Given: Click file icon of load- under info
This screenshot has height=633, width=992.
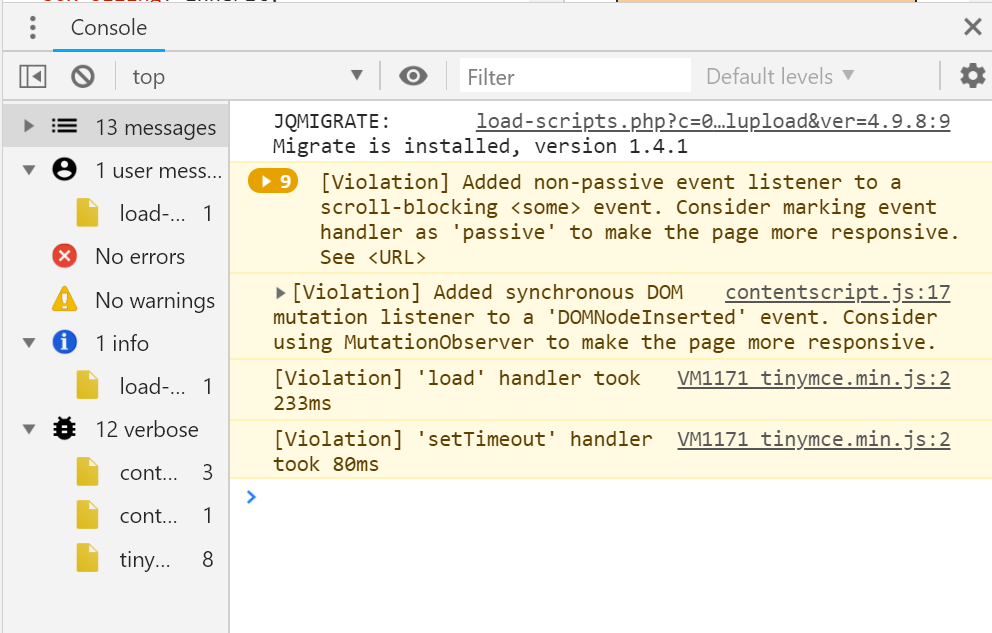Looking at the screenshot, I should tap(87, 386).
